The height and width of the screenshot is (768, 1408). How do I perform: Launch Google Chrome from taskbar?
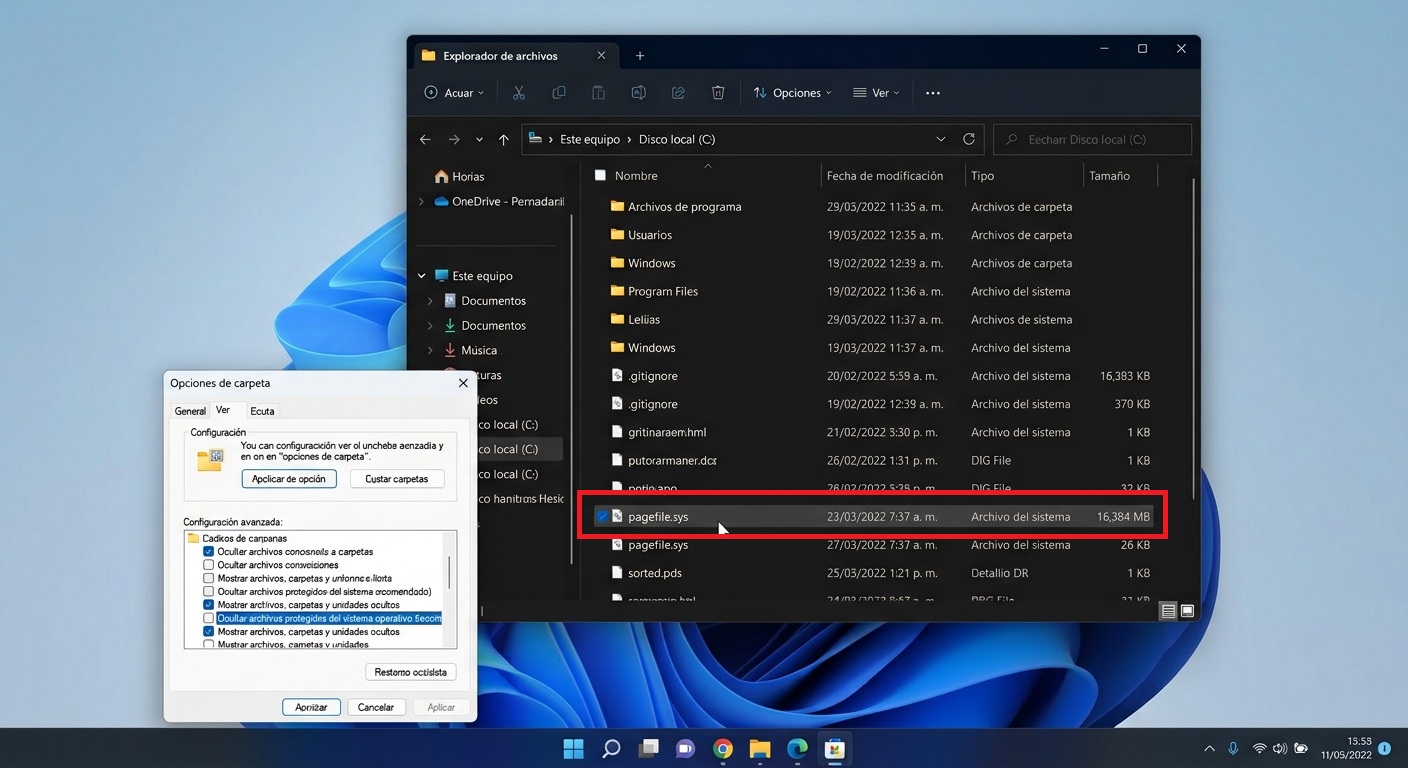coord(723,748)
